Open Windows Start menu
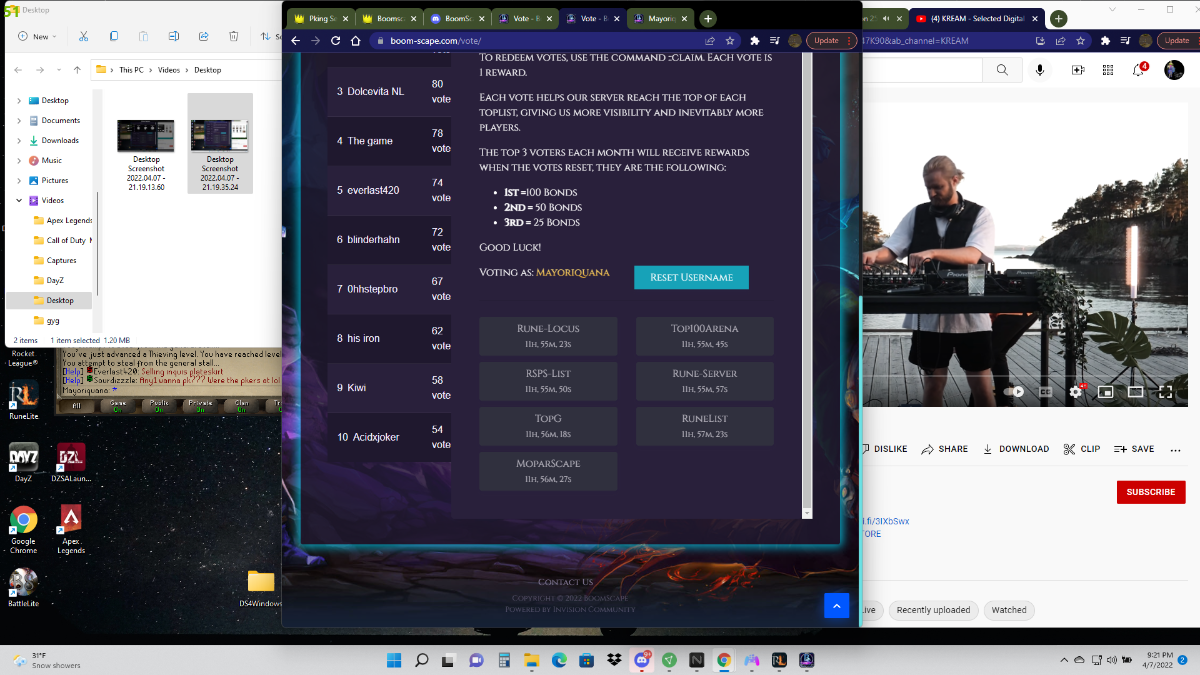Viewport: 1200px width, 675px height. point(394,660)
